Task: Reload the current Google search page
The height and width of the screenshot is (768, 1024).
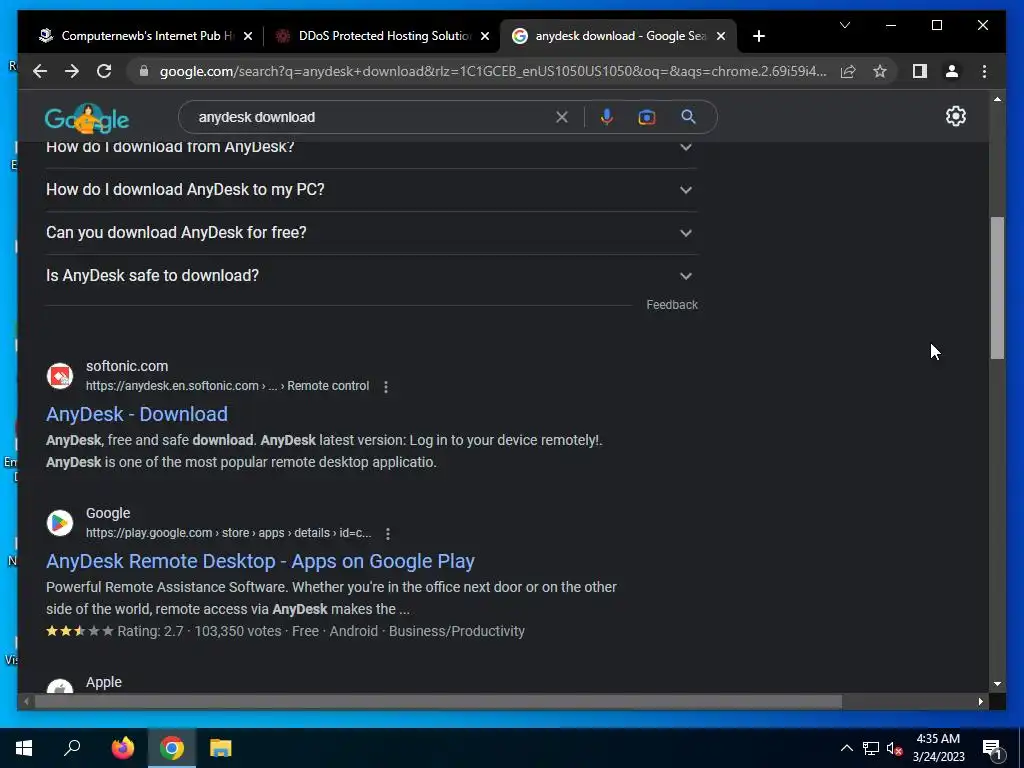Action: pos(104,71)
